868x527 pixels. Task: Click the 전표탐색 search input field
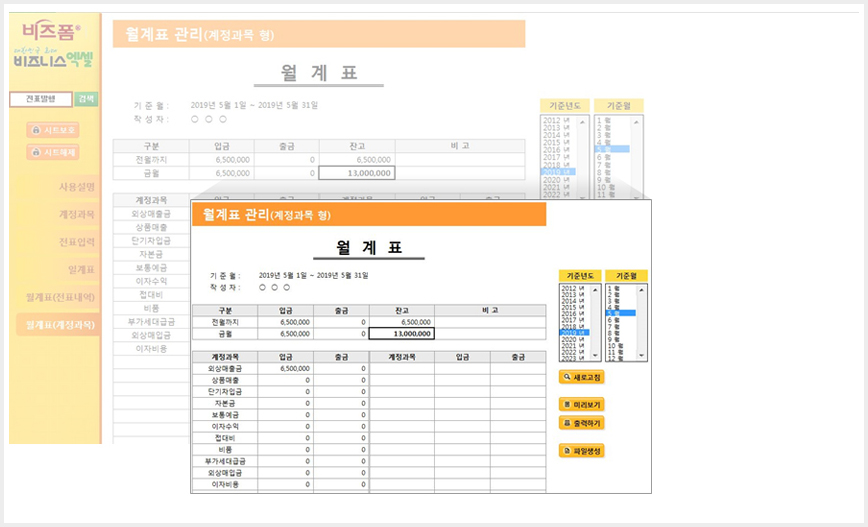click(x=41, y=99)
